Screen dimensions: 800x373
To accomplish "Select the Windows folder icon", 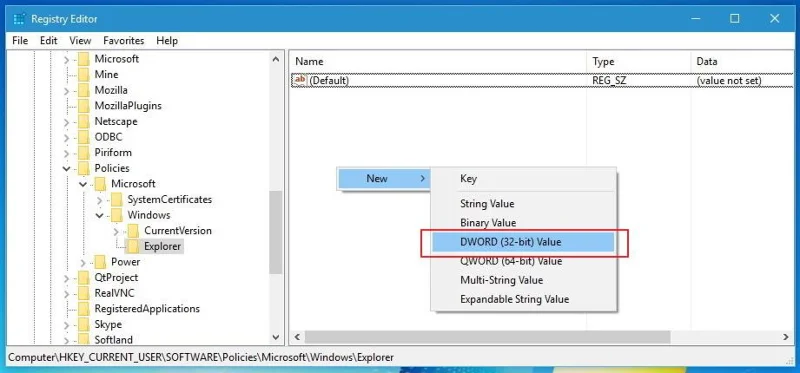I will tap(116, 215).
